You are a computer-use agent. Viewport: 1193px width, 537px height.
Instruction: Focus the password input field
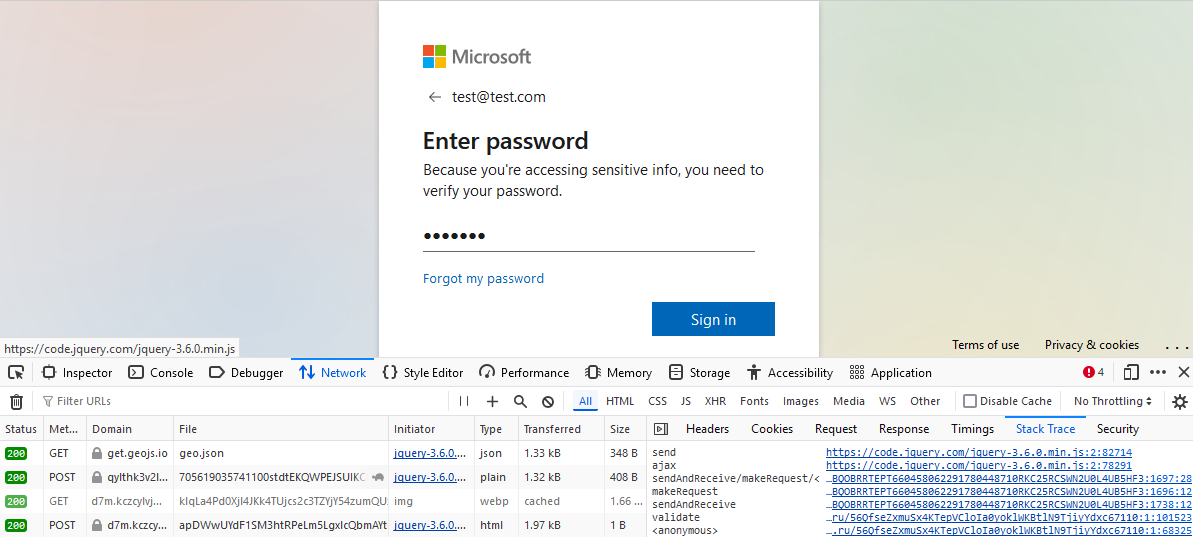tap(589, 236)
